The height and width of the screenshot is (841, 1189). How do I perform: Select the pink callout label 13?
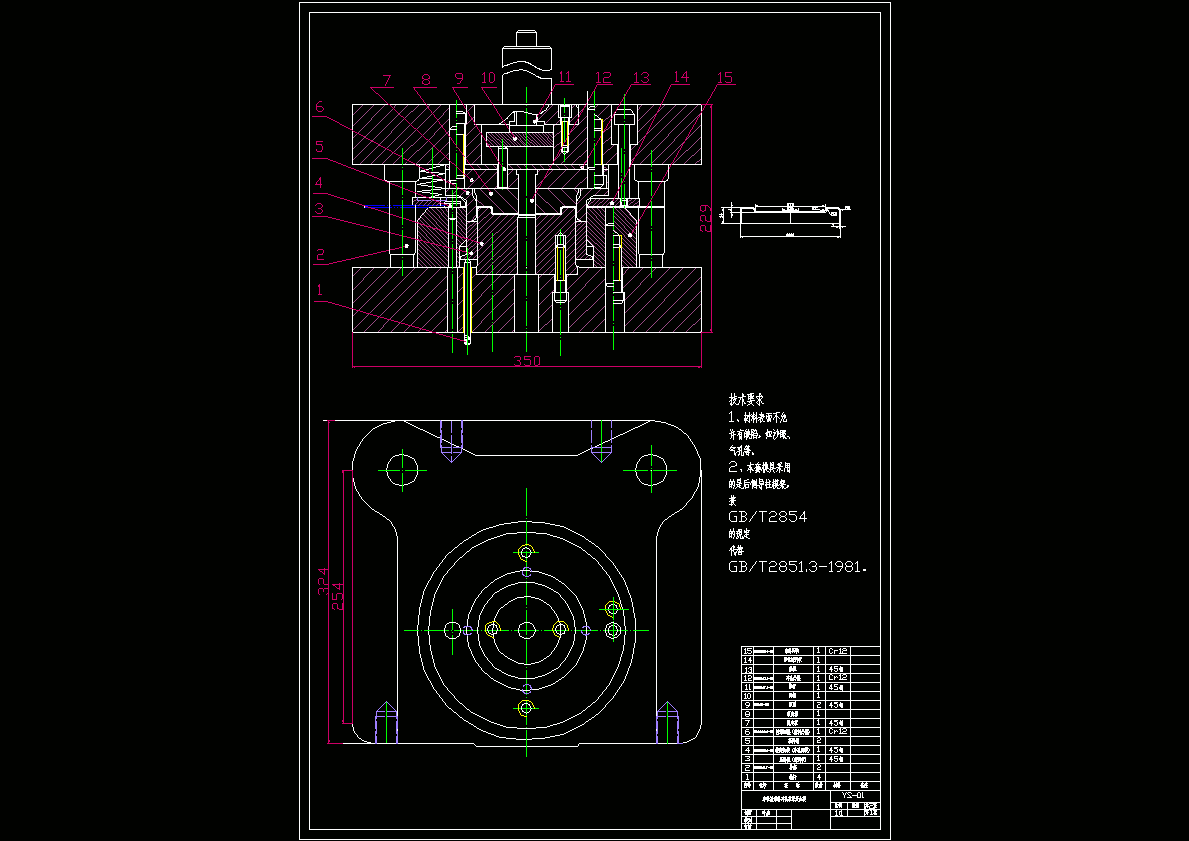point(642,77)
